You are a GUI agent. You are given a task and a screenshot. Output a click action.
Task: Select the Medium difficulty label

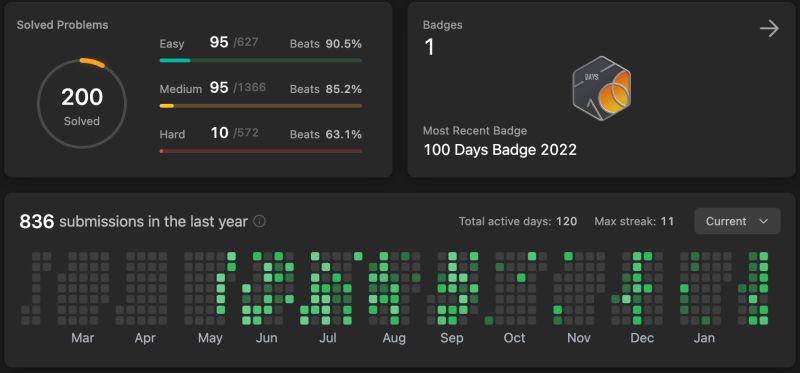181,89
